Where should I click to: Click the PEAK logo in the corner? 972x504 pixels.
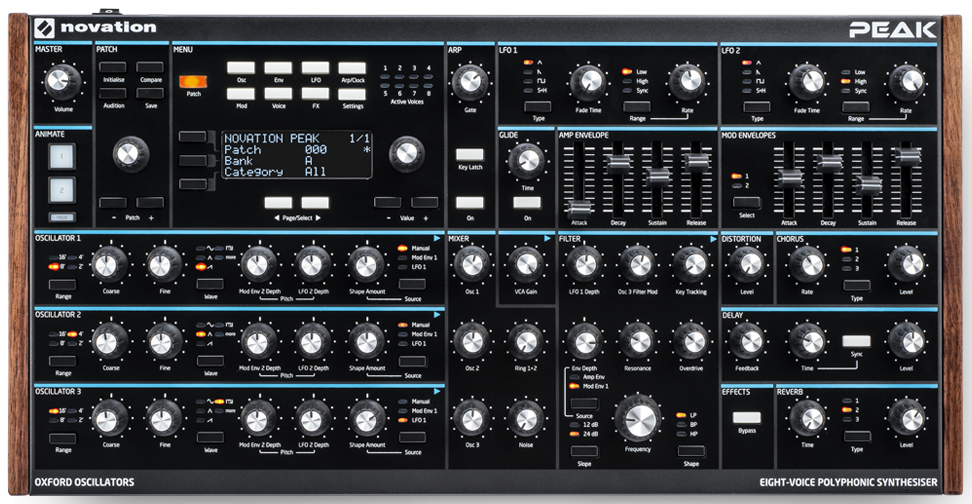point(893,30)
